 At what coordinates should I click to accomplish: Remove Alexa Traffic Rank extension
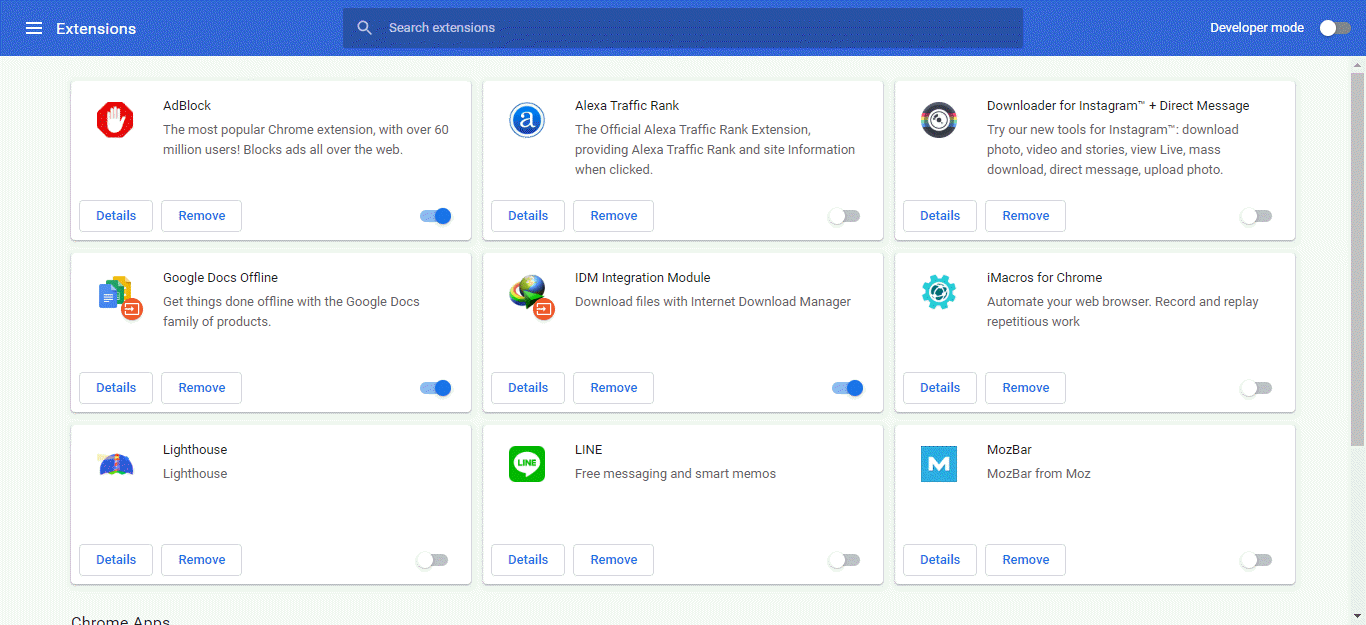tap(614, 216)
